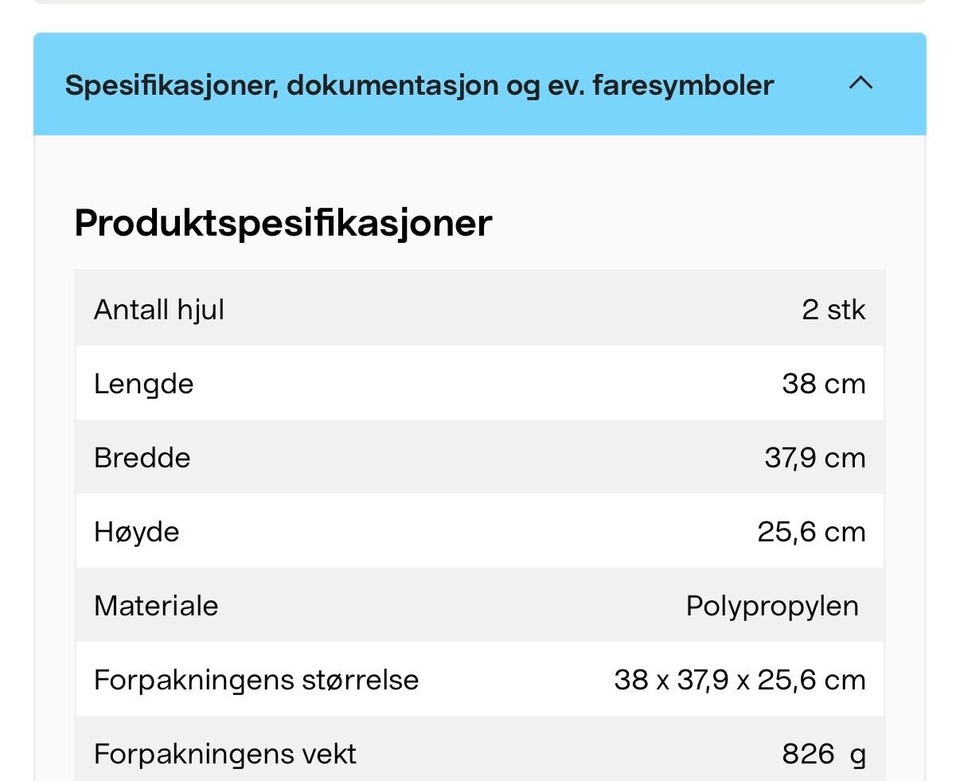Click the word 'faresymboler' in the header
This screenshot has width=960, height=781.
coord(683,85)
